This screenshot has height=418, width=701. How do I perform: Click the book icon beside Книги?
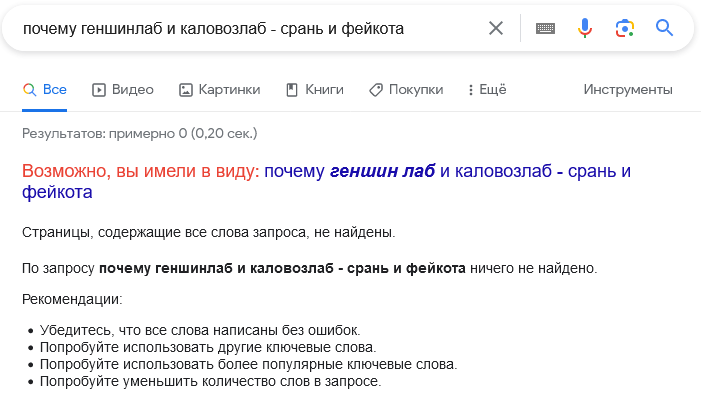[x=292, y=90]
